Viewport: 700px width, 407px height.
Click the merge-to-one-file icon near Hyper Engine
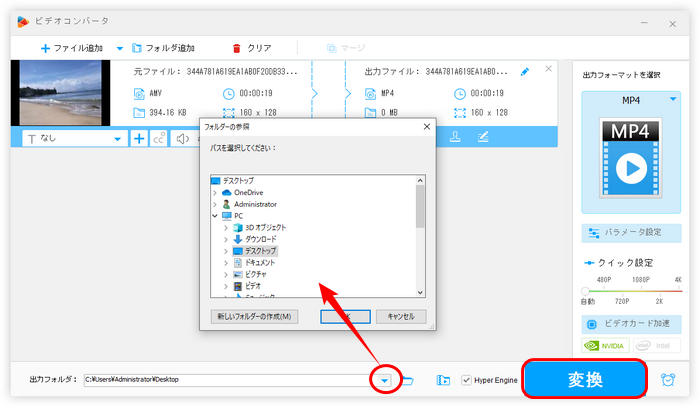coord(443,380)
